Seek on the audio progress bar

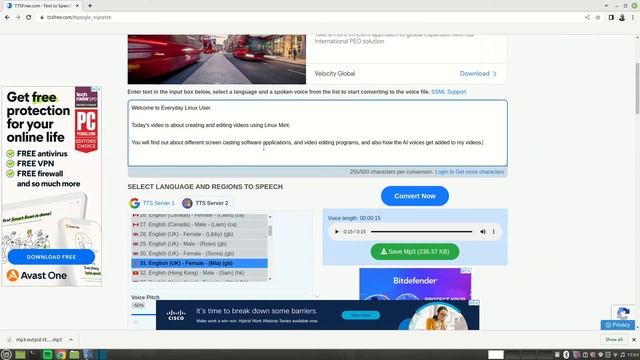point(421,232)
